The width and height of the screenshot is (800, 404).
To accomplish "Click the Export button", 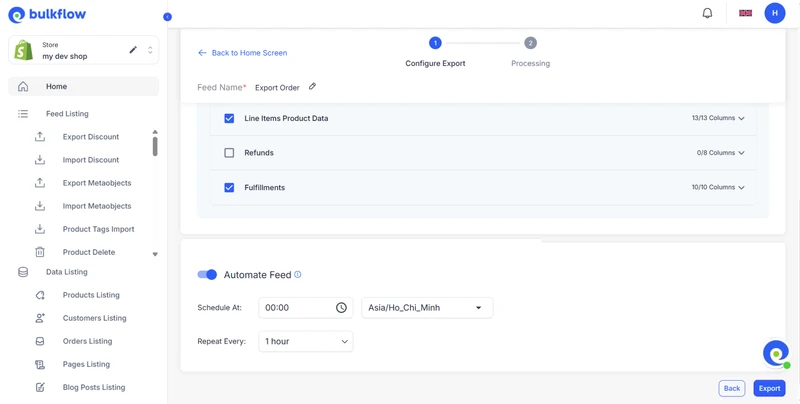I will point(769,388).
